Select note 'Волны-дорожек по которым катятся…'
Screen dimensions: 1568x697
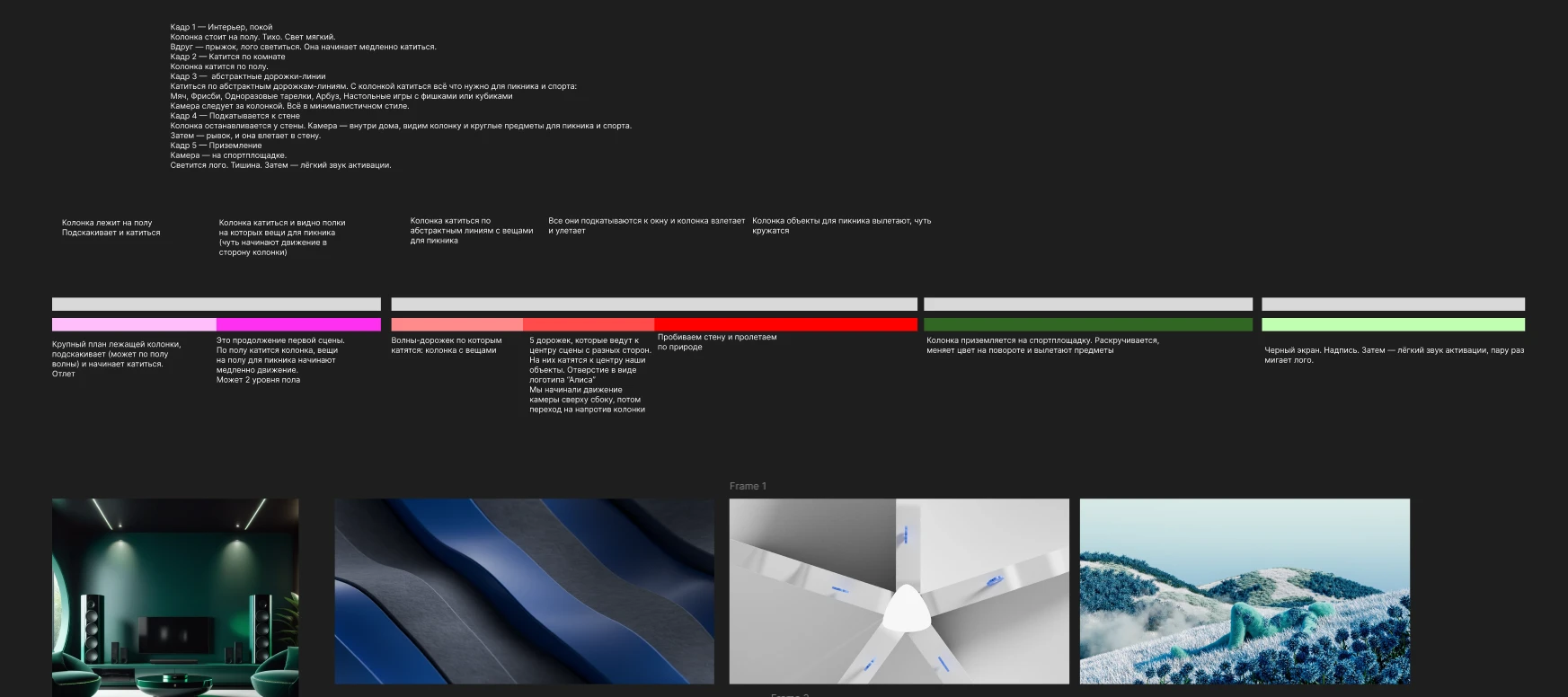coord(447,345)
